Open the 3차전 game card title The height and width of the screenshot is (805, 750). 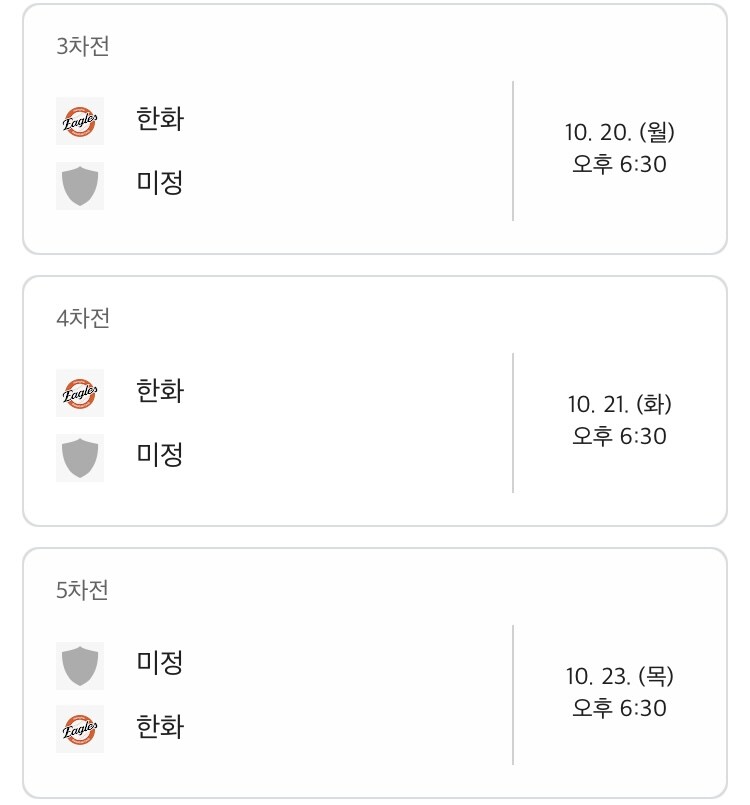pyautogui.click(x=83, y=46)
